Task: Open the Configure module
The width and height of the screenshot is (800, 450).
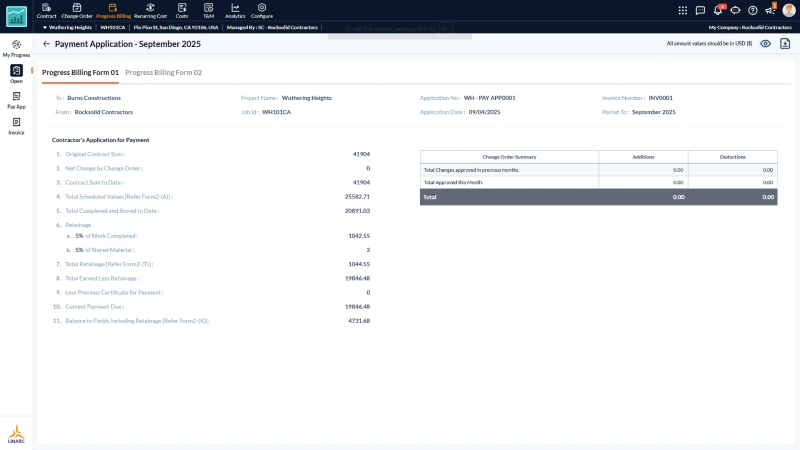Action: click(262, 11)
